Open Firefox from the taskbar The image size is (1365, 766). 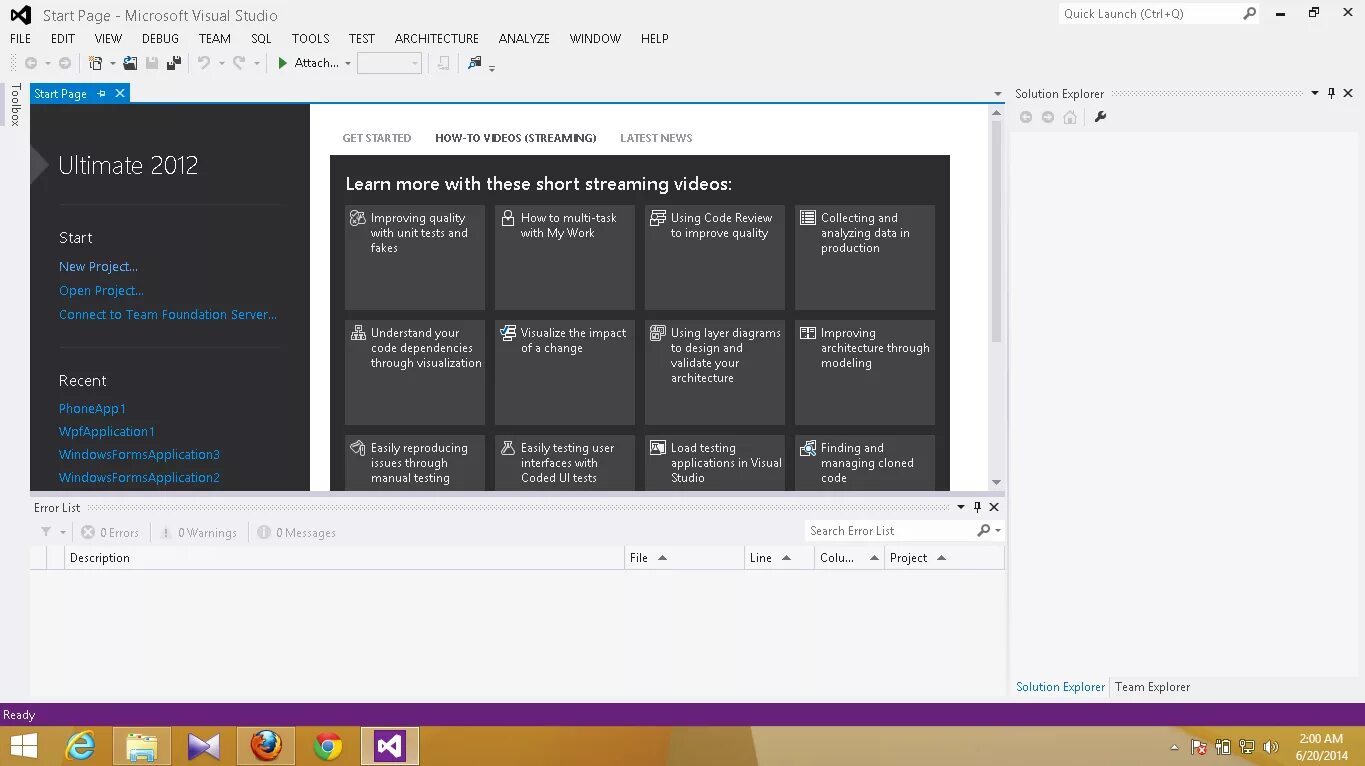tap(266, 746)
